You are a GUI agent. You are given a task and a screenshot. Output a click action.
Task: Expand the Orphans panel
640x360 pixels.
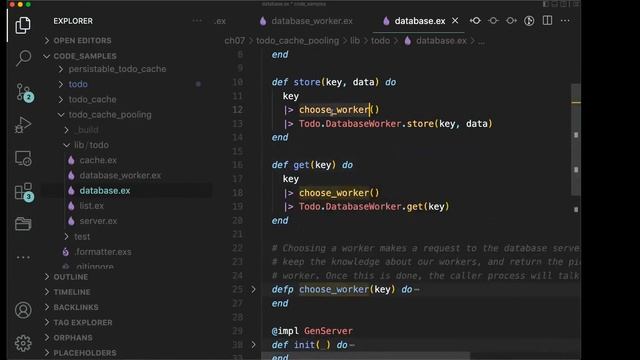(73, 338)
